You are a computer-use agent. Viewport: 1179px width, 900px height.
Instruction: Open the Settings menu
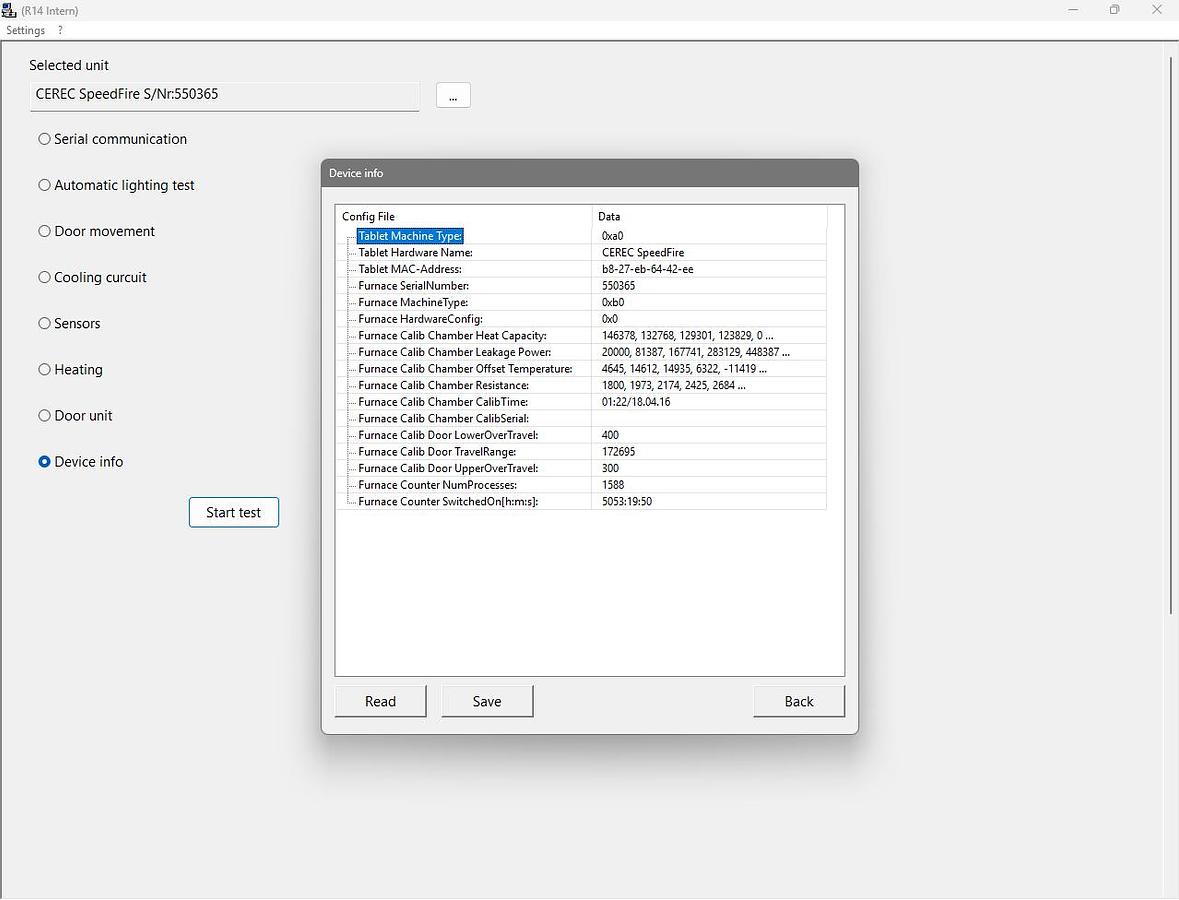click(x=26, y=30)
